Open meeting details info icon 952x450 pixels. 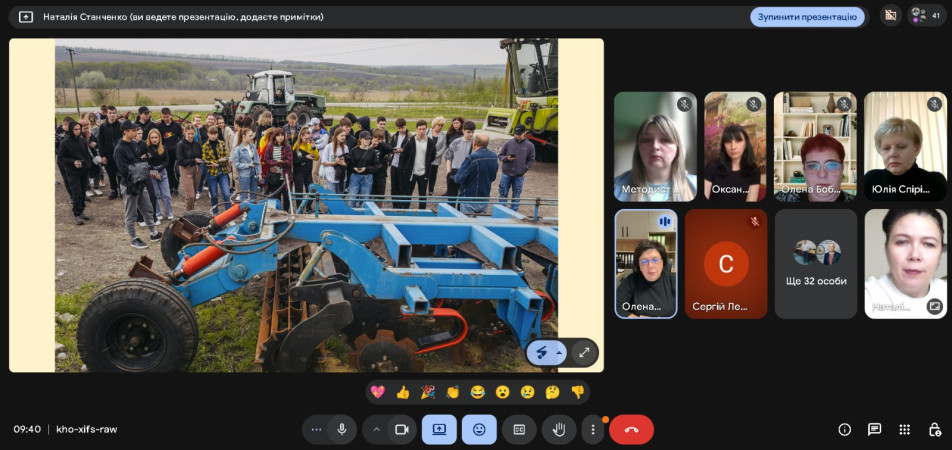point(844,429)
